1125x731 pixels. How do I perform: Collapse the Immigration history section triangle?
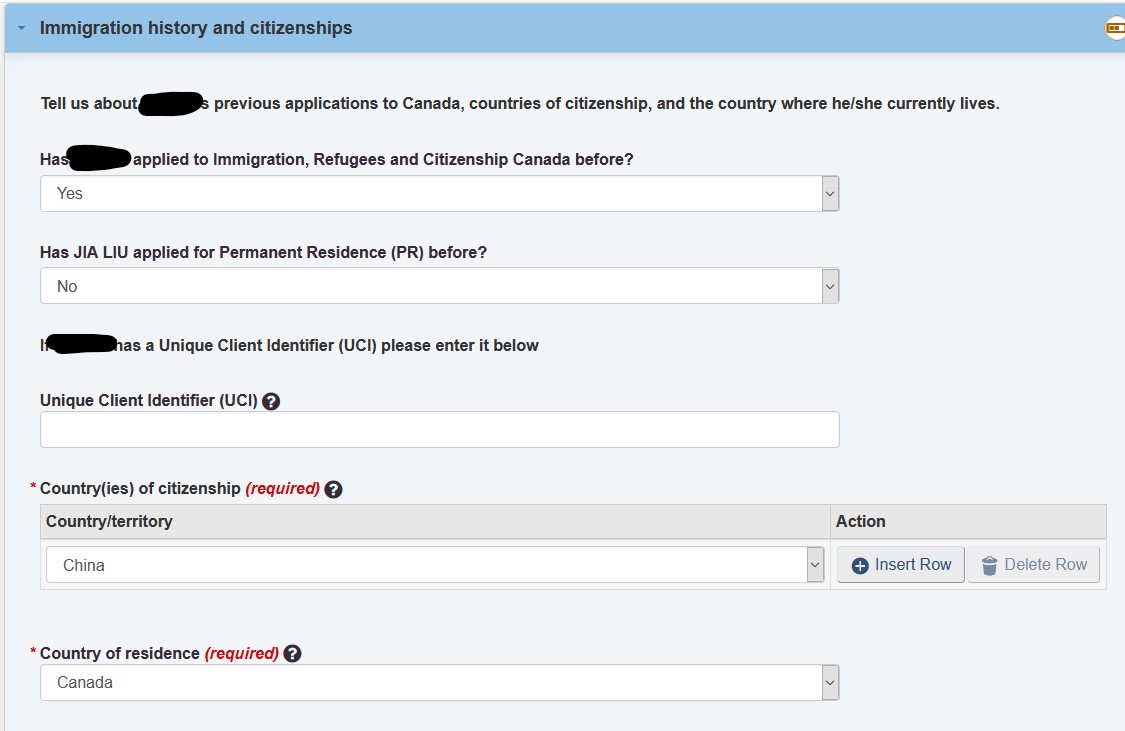click(22, 29)
